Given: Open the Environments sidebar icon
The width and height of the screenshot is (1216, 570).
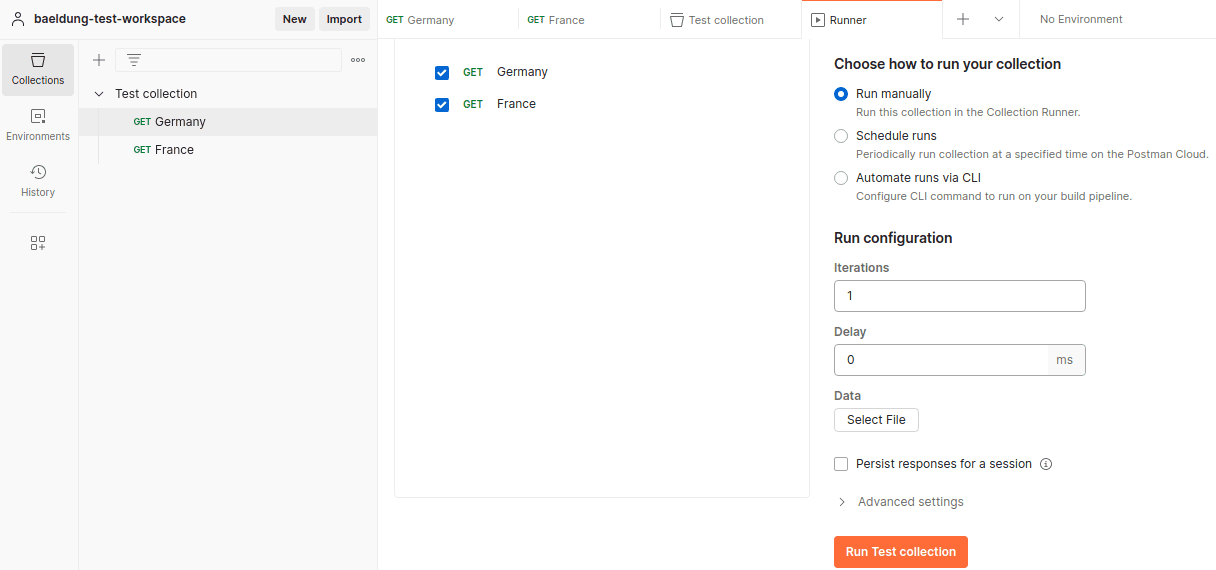Looking at the screenshot, I should (38, 125).
